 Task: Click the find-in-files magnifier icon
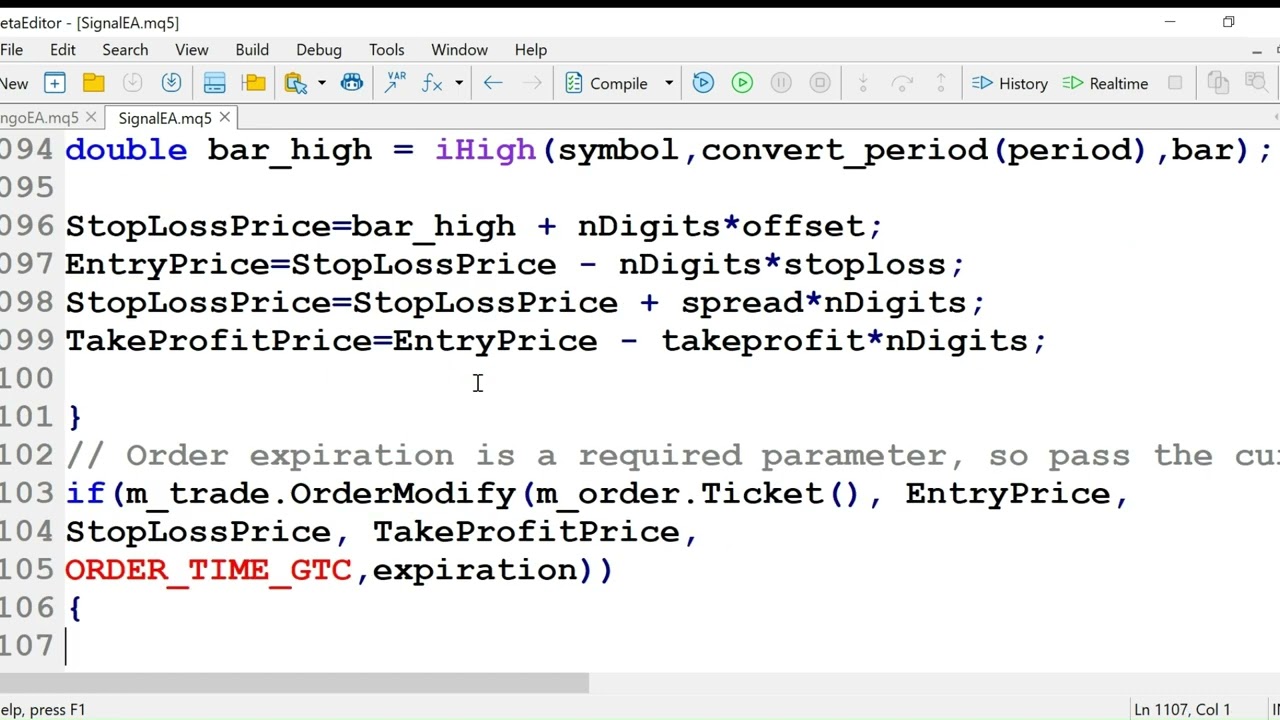click(1257, 83)
